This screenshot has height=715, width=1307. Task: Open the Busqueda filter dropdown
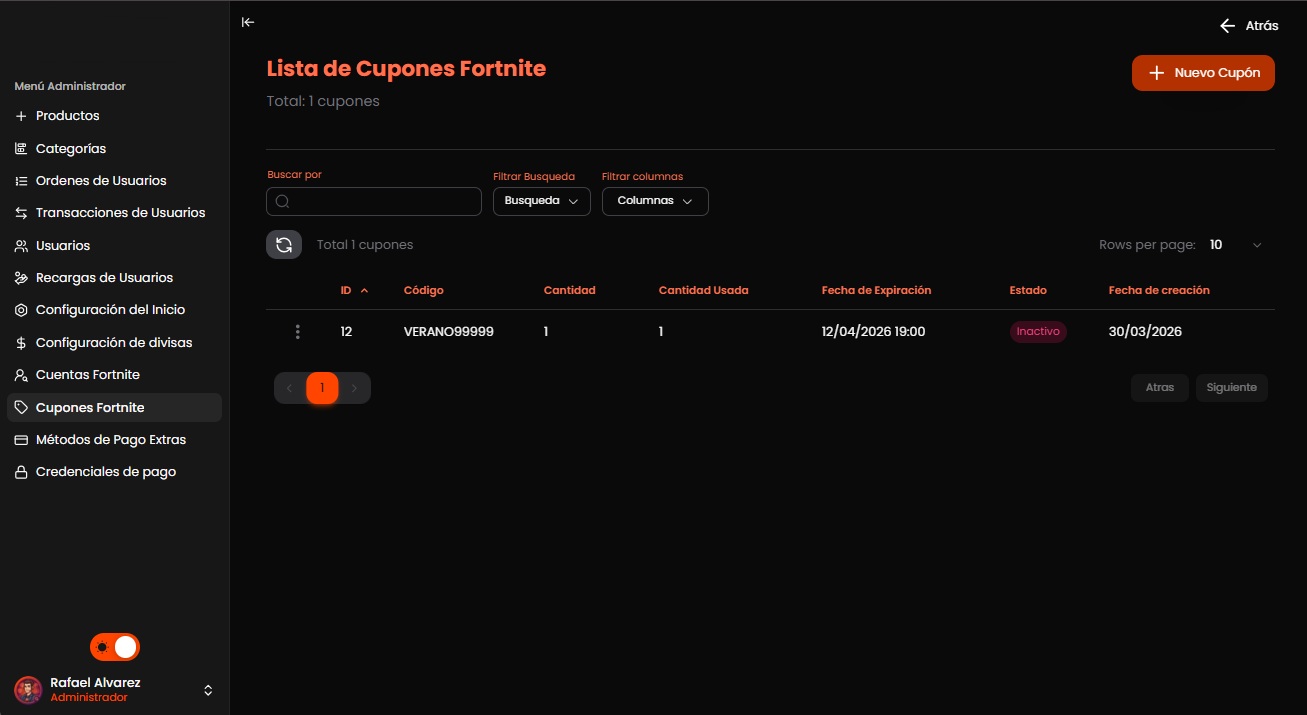[542, 201]
